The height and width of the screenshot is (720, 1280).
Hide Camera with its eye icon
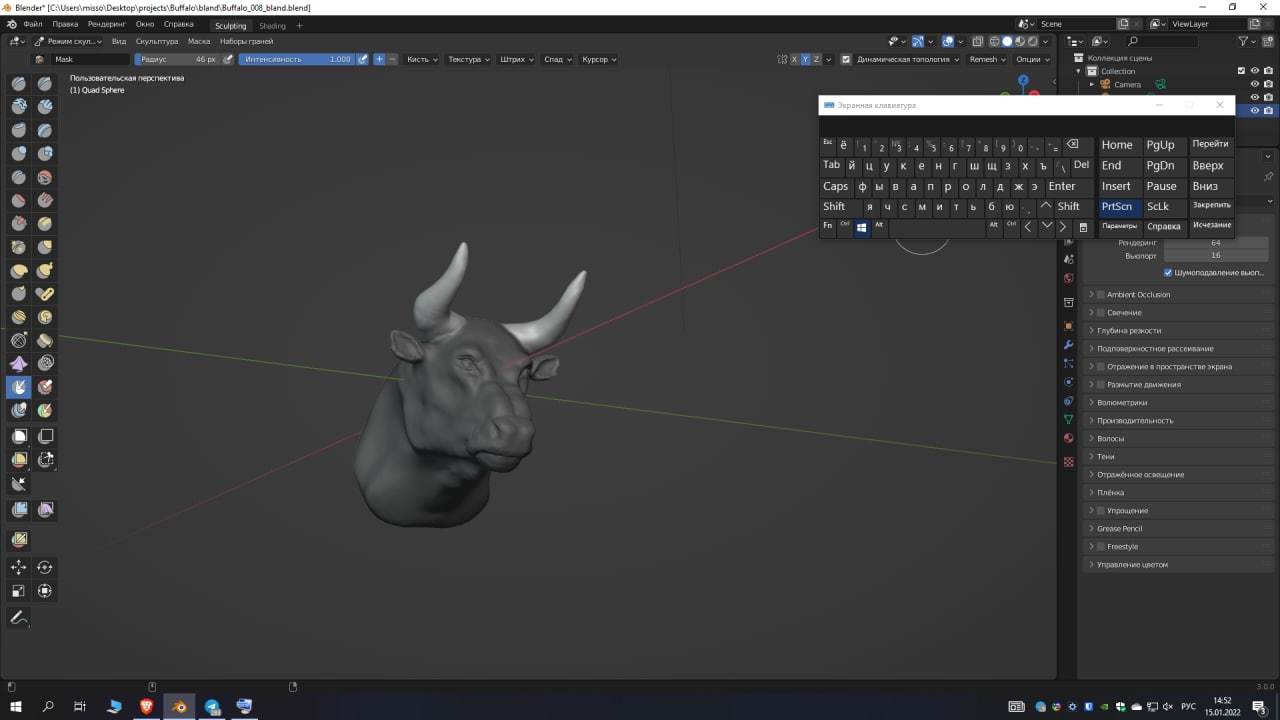pos(1255,84)
